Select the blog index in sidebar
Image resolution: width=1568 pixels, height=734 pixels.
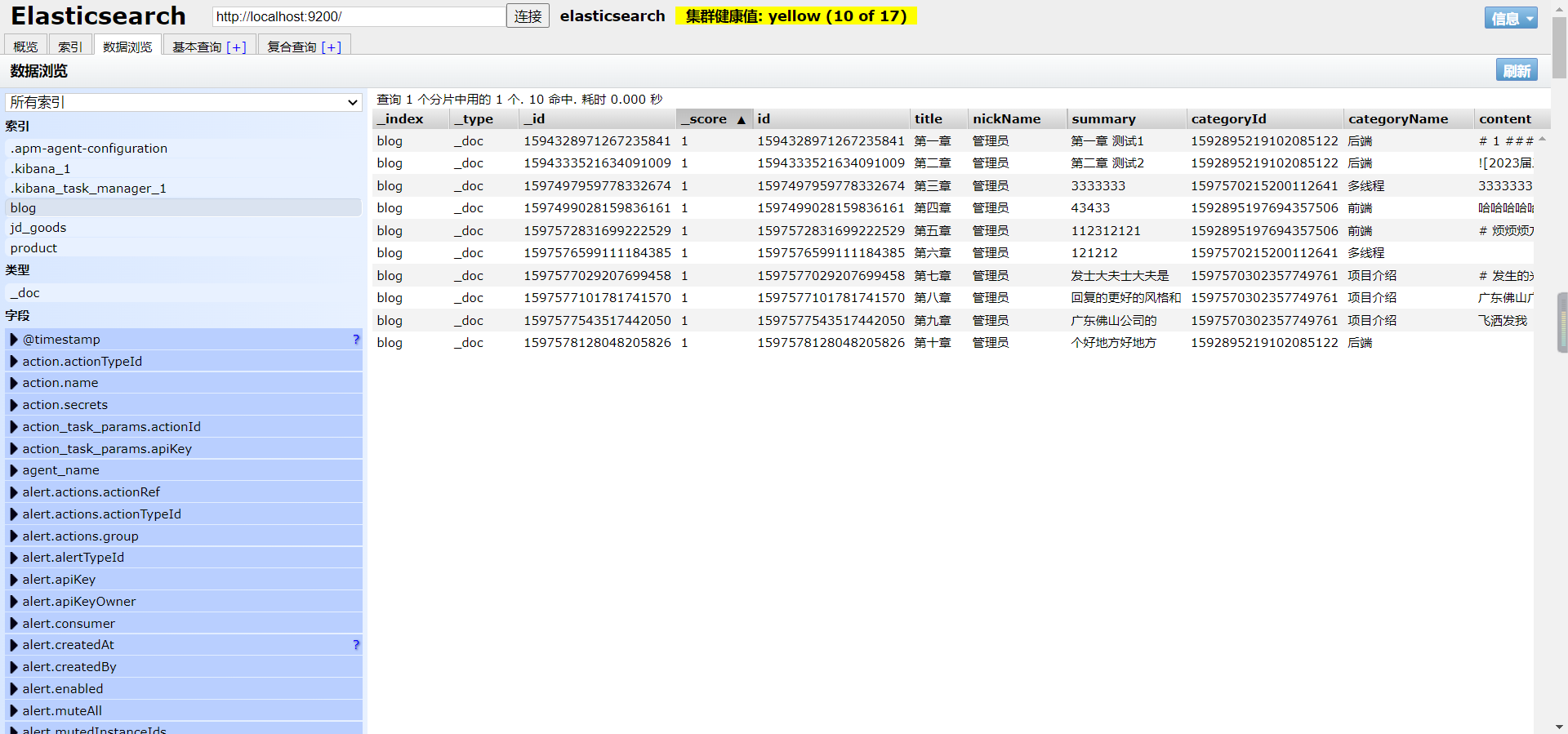tap(184, 208)
